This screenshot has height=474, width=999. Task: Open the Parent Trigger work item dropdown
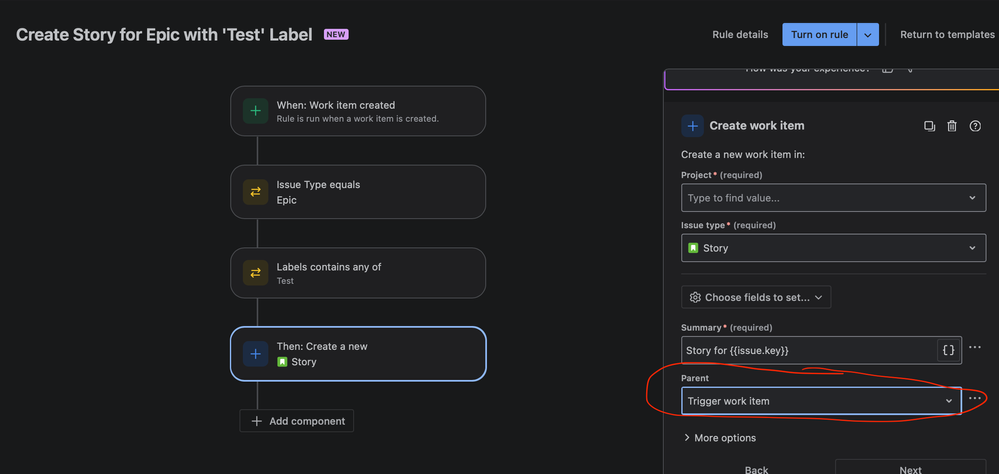coord(821,401)
